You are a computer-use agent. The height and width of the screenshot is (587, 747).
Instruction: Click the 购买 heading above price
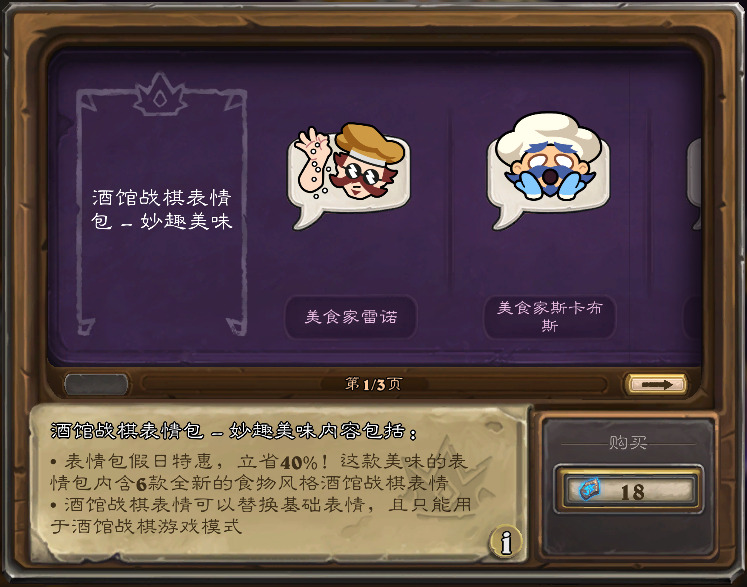pyautogui.click(x=628, y=443)
